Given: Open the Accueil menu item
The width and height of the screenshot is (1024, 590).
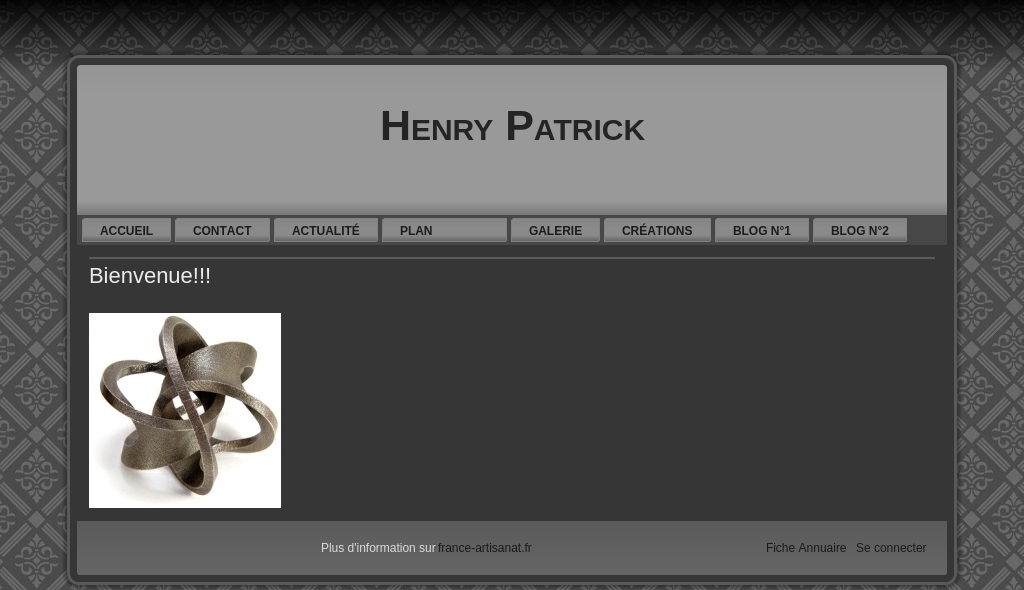Looking at the screenshot, I should (x=126, y=230).
